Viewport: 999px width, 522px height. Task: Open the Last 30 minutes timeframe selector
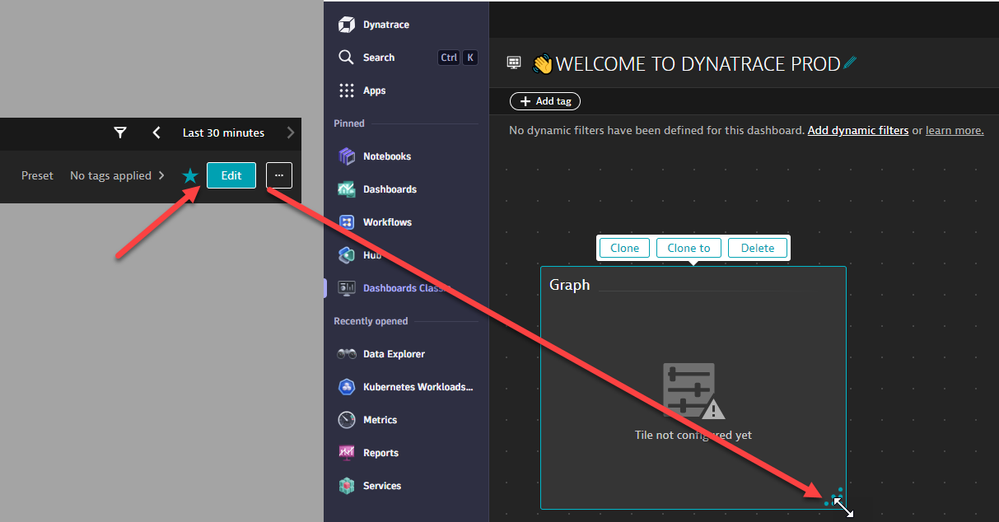[224, 133]
